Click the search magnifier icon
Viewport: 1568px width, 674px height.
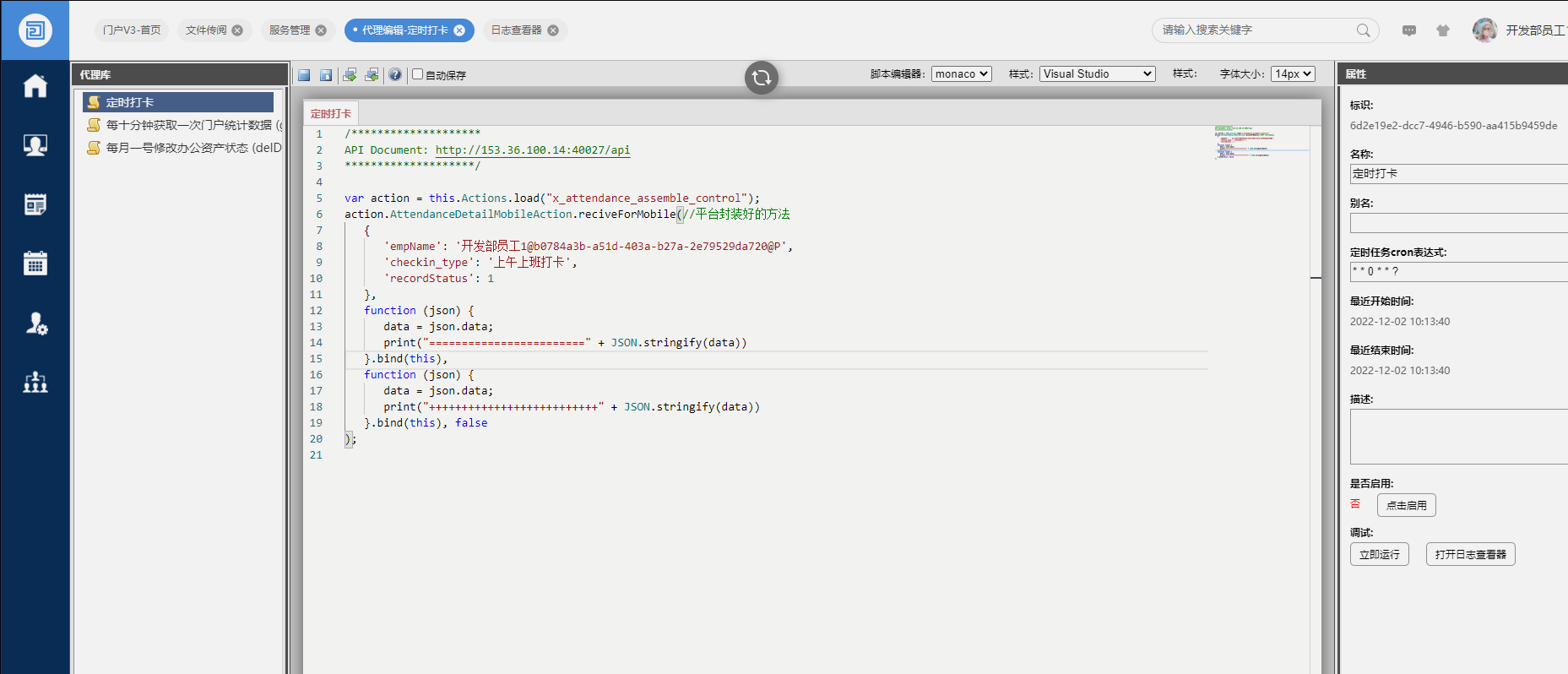pyautogui.click(x=1363, y=30)
